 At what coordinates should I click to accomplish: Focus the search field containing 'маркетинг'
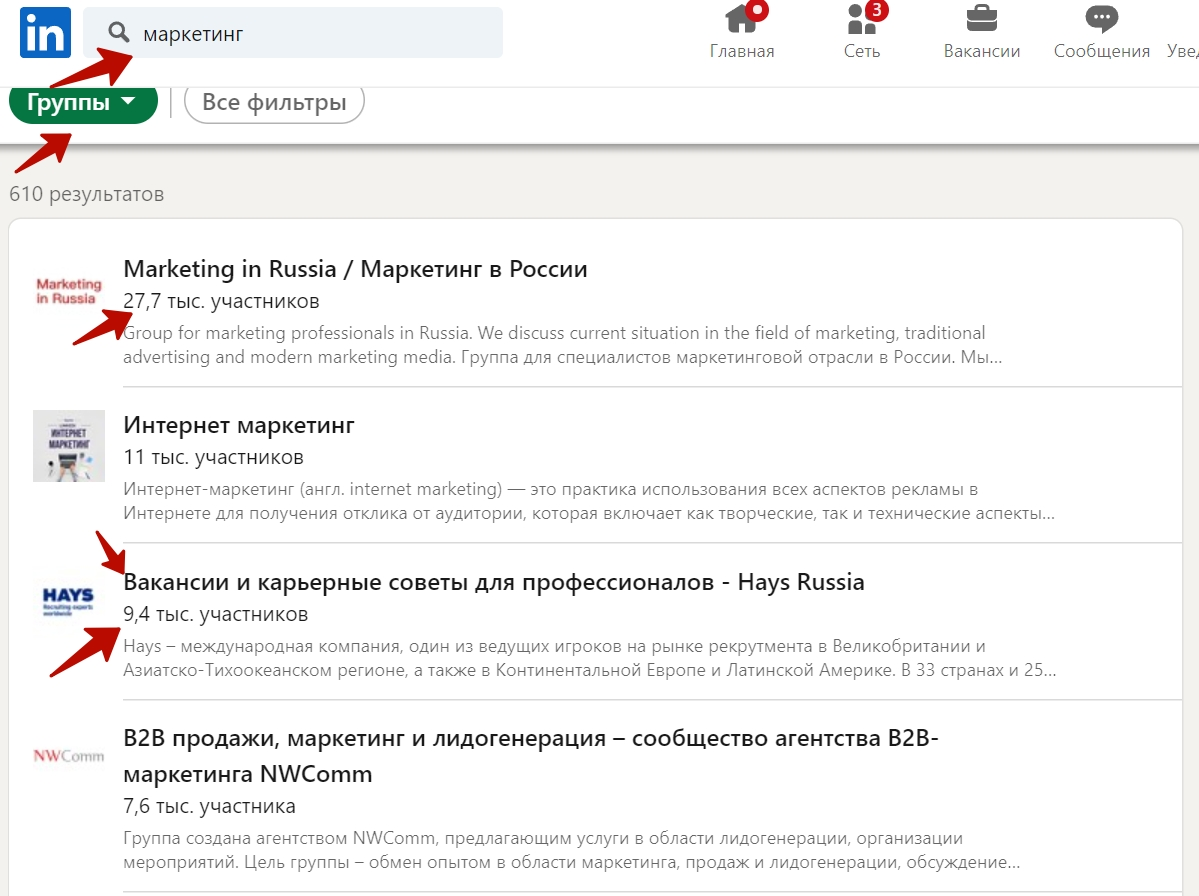(293, 33)
